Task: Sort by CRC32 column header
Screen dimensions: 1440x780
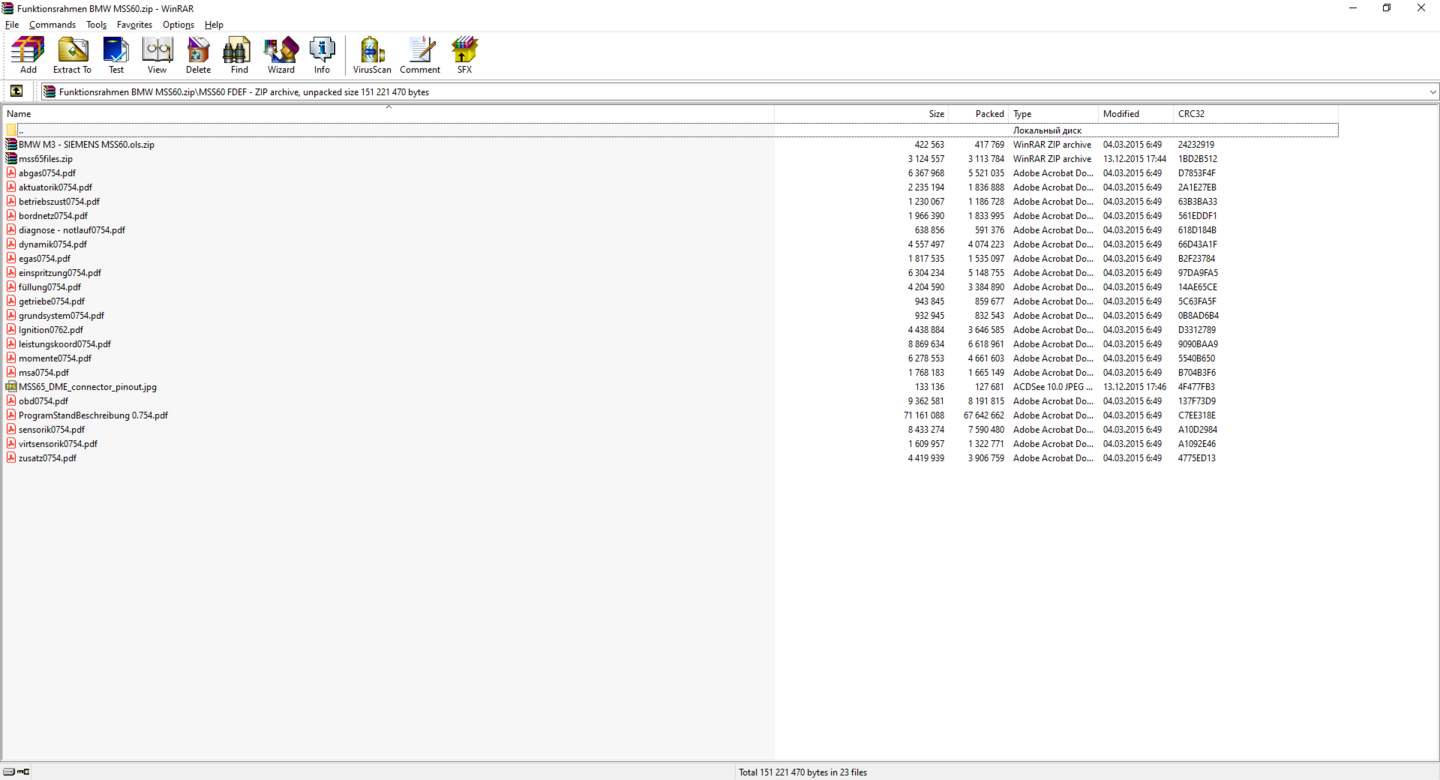Action: (1255, 114)
